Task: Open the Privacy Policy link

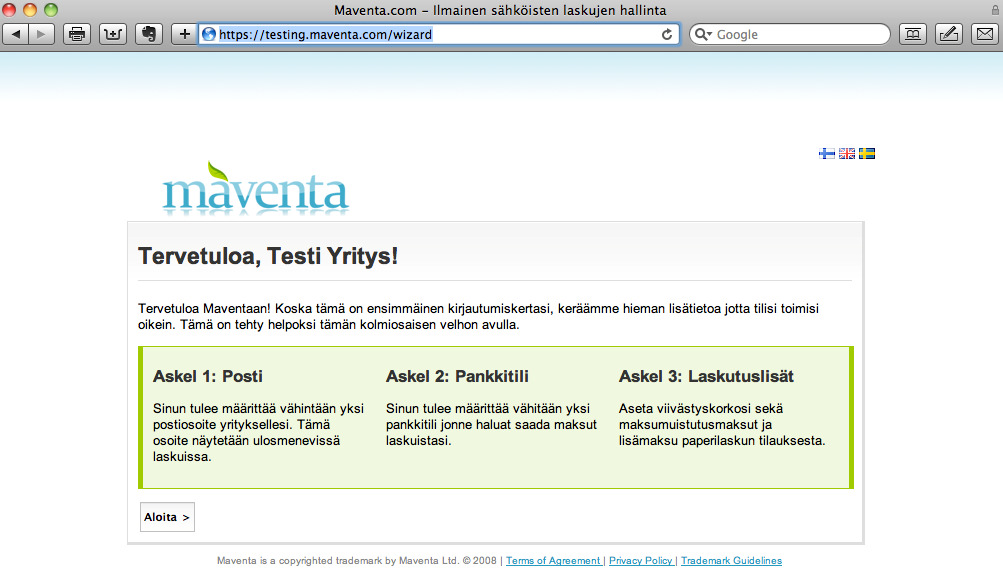Action: click(640, 560)
